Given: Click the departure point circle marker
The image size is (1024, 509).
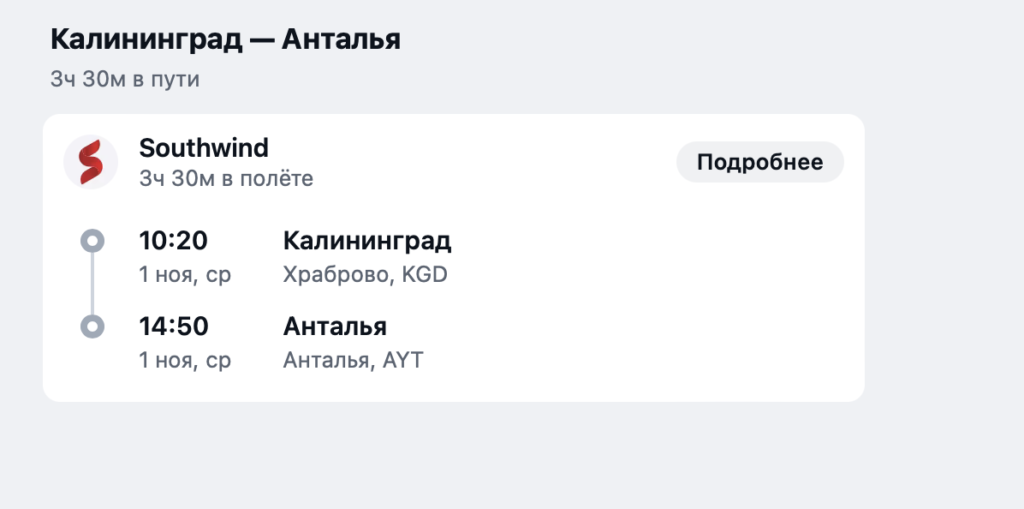Looking at the screenshot, I should coord(92,241).
